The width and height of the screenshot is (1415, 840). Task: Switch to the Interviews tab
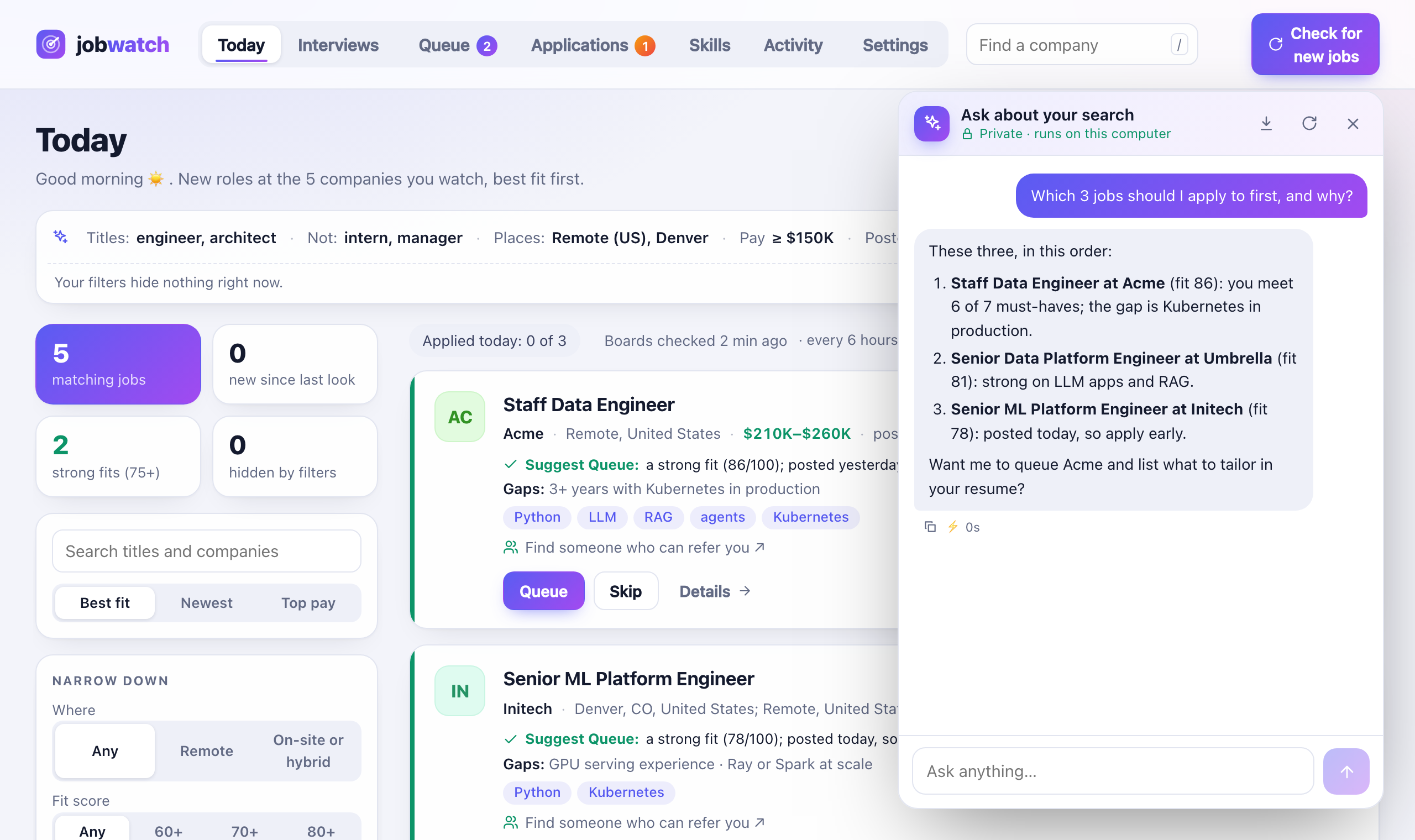(338, 45)
